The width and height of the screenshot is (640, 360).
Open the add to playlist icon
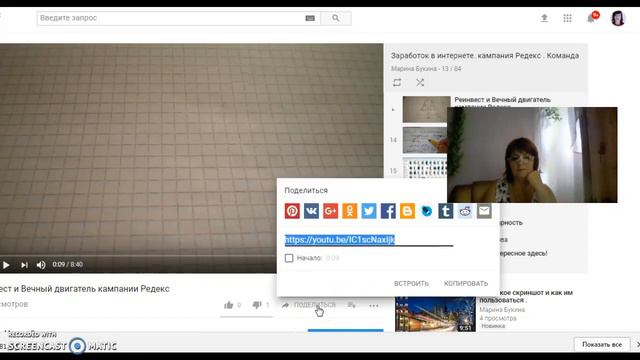351,305
